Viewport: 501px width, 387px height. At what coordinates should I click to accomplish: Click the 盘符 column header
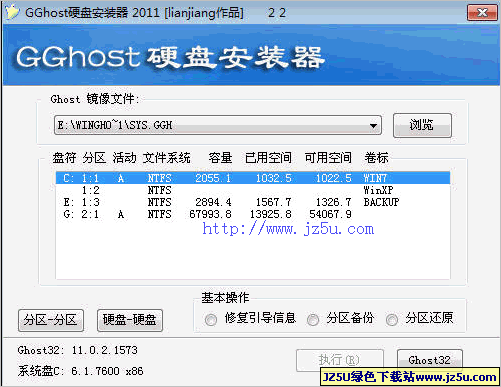pyautogui.click(x=64, y=158)
